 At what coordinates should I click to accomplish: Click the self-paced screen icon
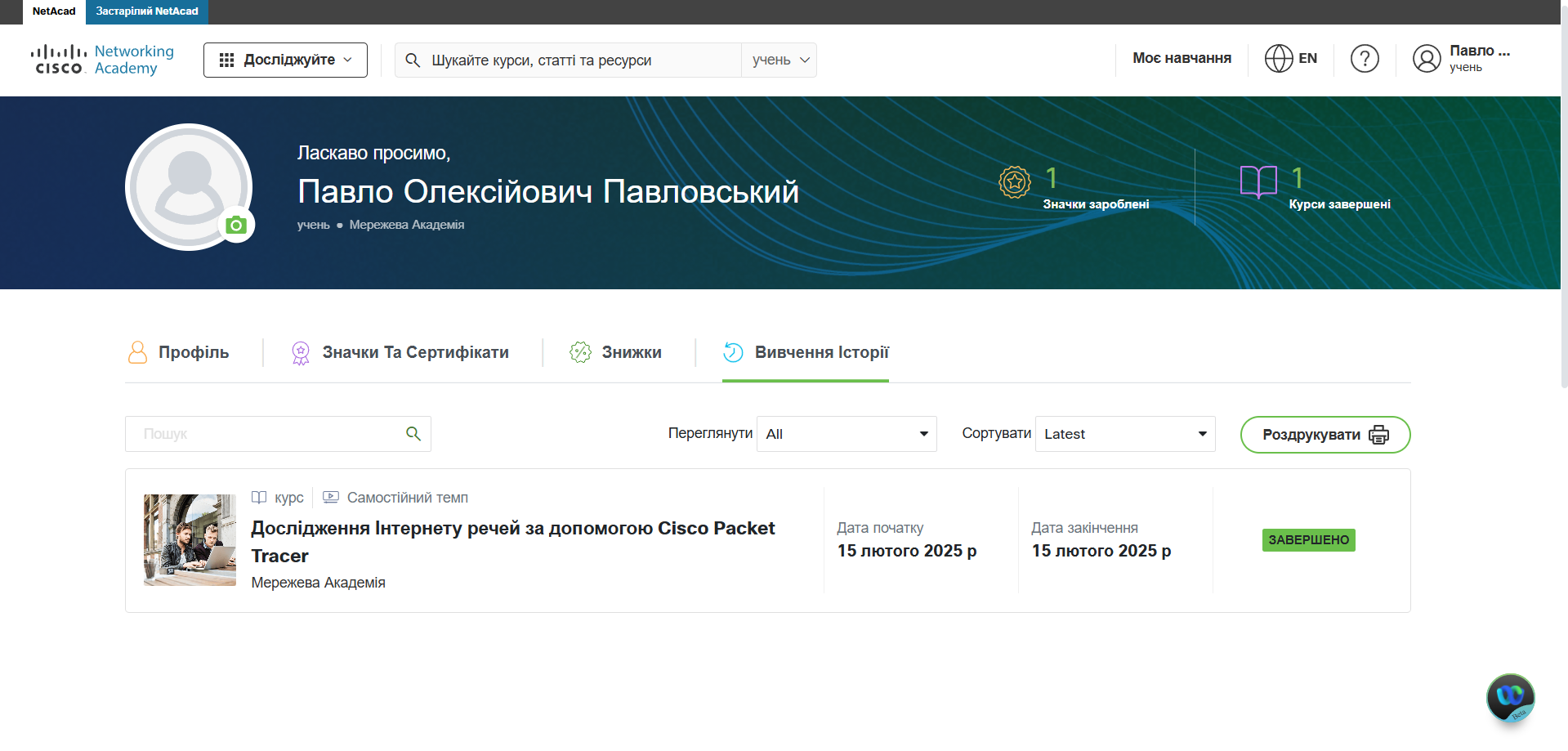(x=331, y=497)
